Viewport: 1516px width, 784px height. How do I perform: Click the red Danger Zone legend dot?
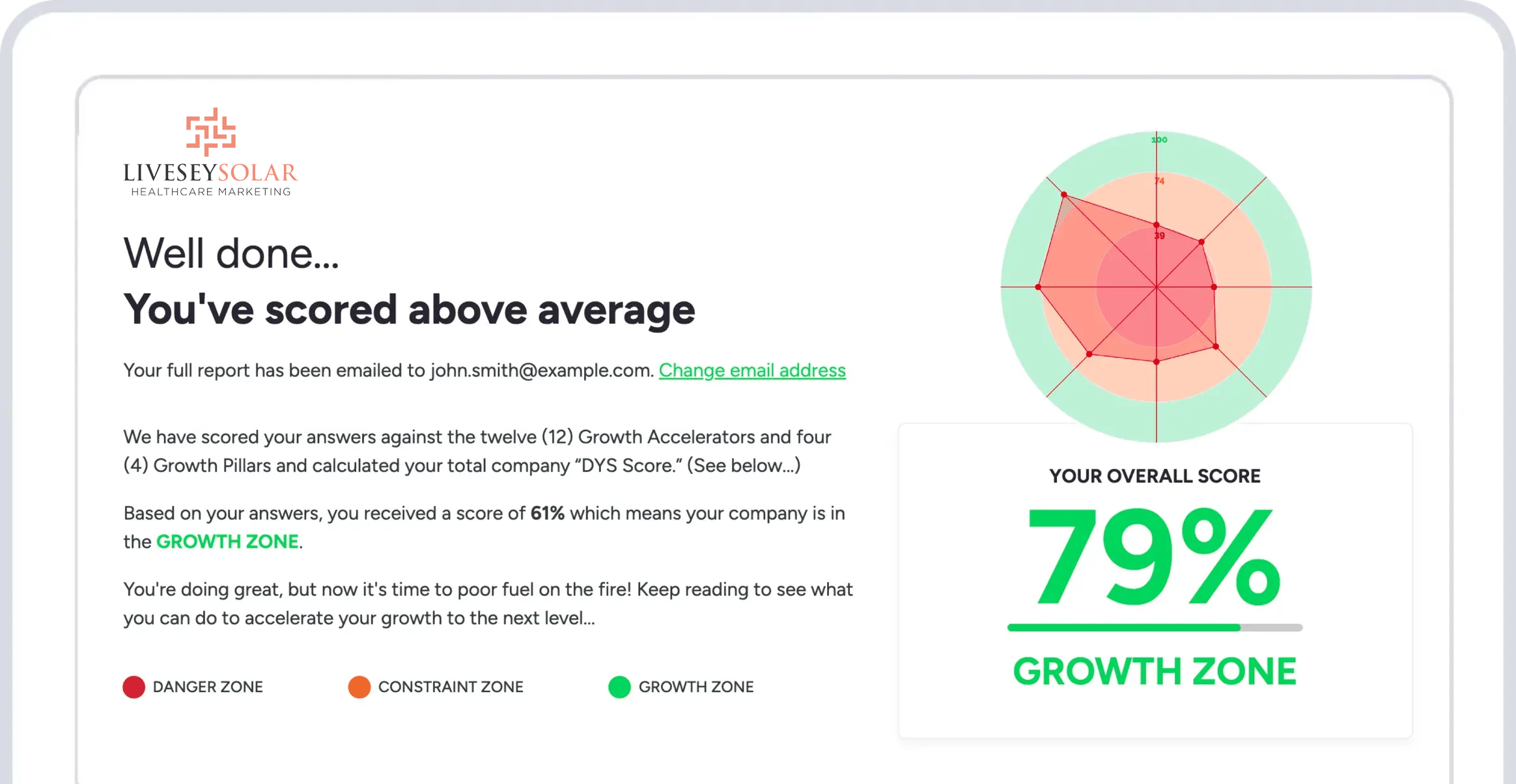click(x=134, y=687)
